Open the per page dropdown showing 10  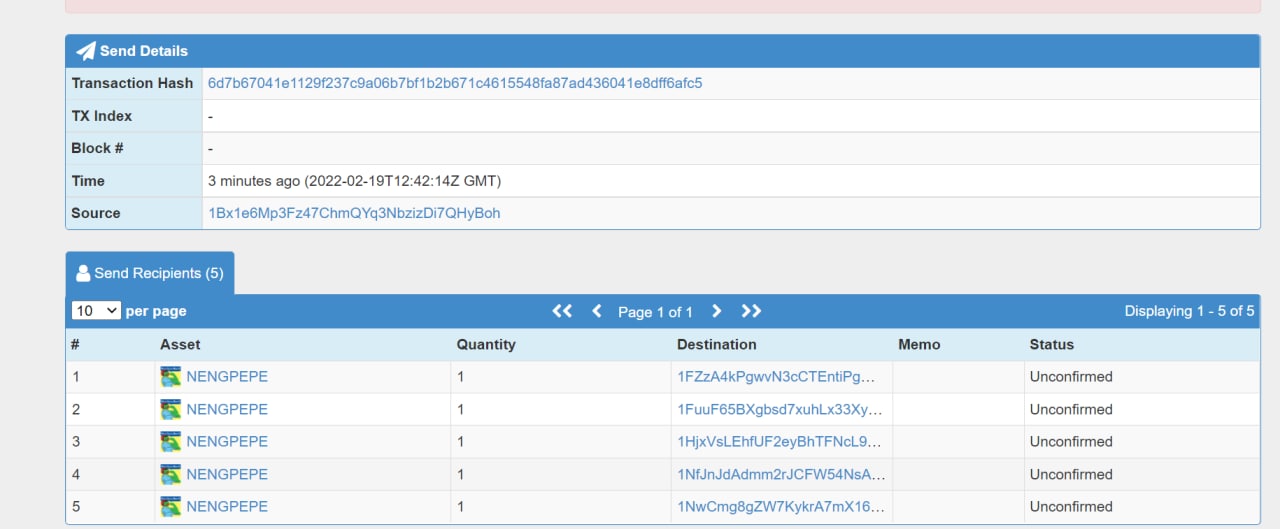(96, 311)
